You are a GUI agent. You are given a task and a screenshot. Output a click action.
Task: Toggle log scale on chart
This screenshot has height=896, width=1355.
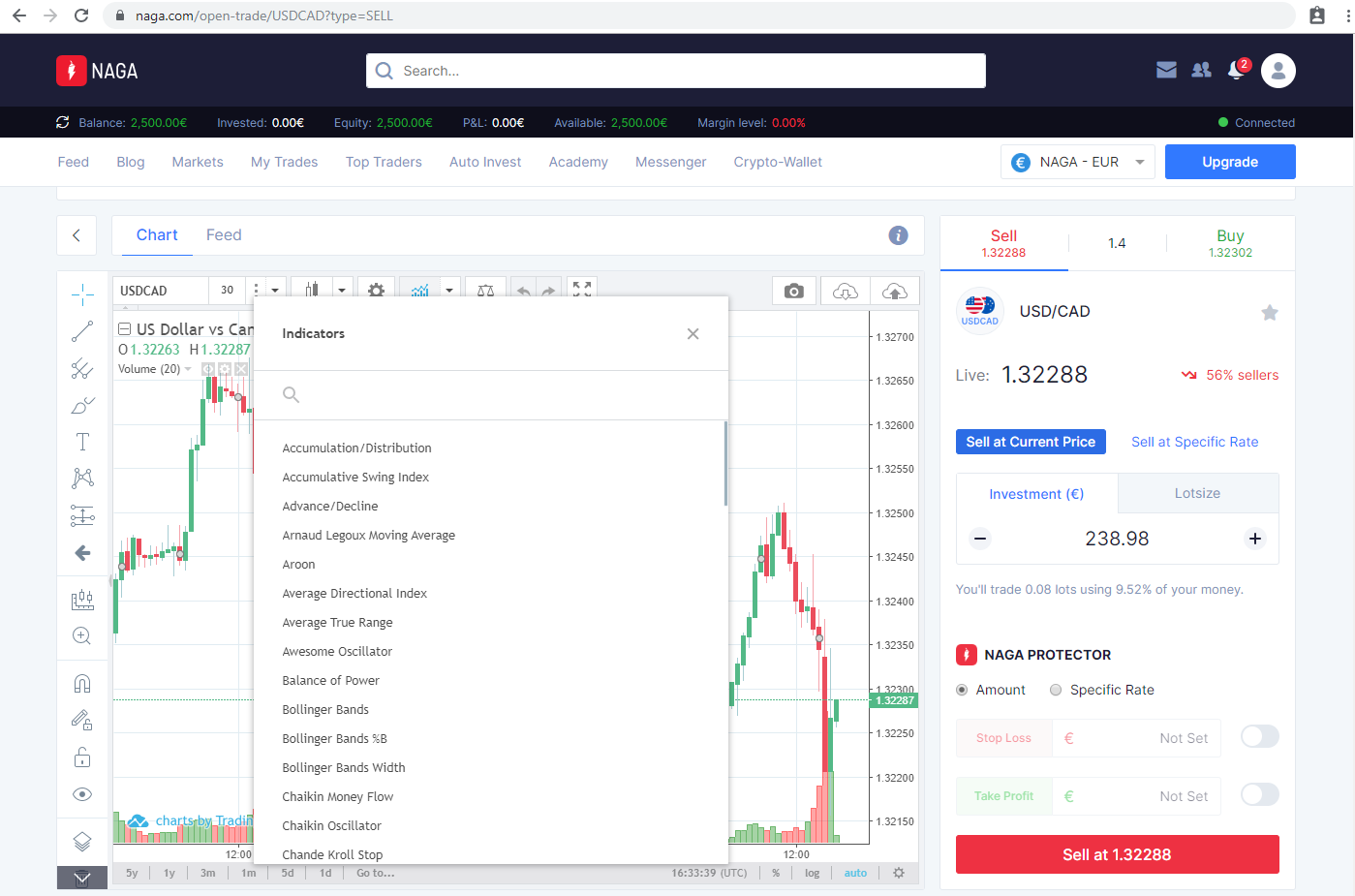tap(812, 873)
